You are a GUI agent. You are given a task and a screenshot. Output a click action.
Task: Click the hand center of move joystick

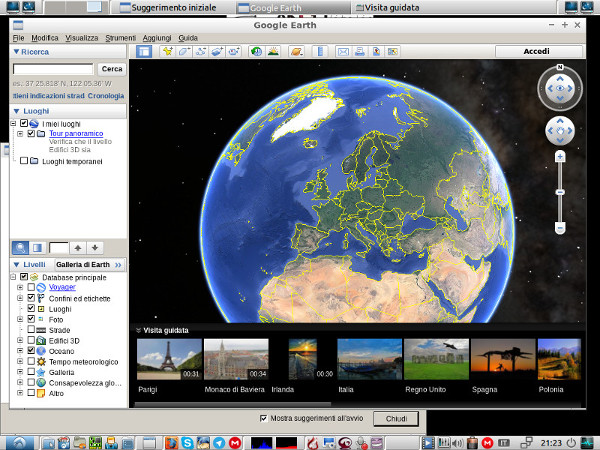(x=560, y=131)
